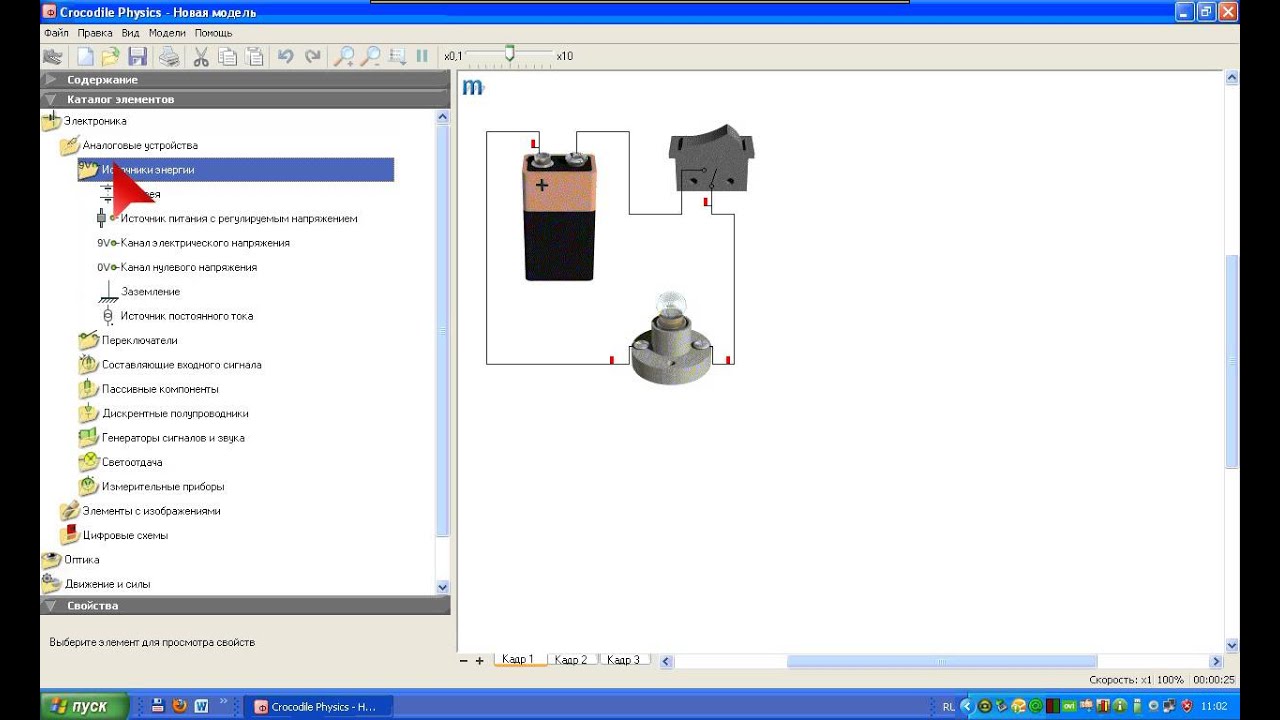The height and width of the screenshot is (720, 1280).
Task: Open the Движение и силы folder
Action: (107, 584)
